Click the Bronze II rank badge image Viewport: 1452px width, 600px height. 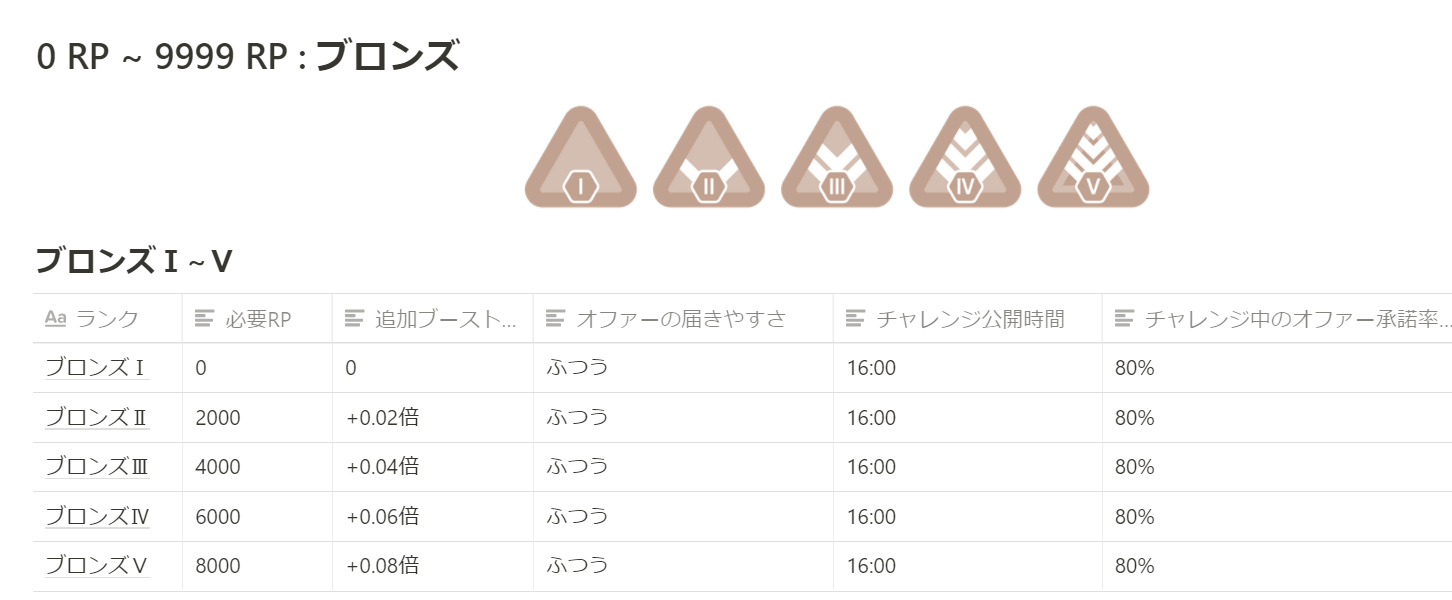point(708,160)
